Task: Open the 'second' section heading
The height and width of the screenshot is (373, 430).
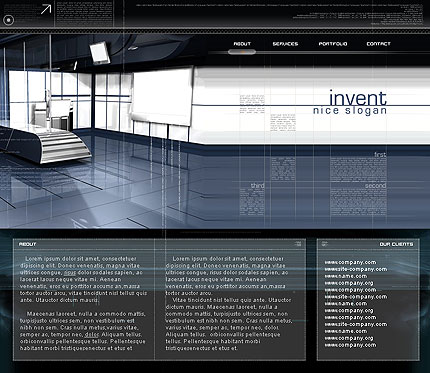Action: coord(375,185)
